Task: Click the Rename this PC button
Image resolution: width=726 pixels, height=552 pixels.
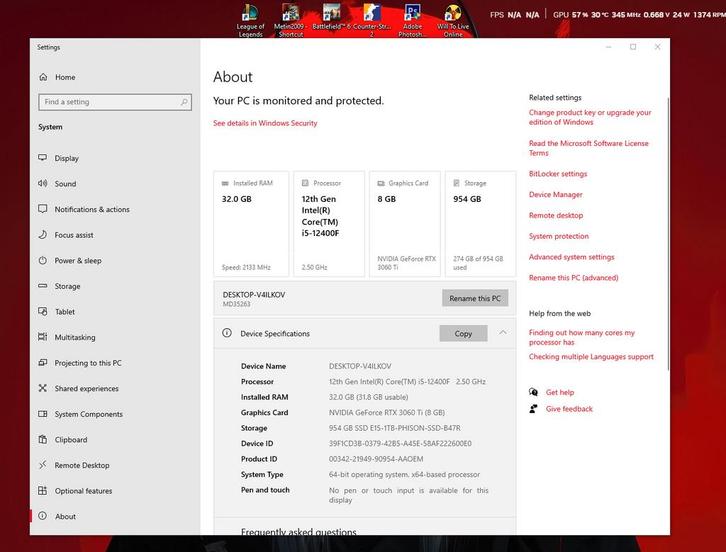Action: 475,298
